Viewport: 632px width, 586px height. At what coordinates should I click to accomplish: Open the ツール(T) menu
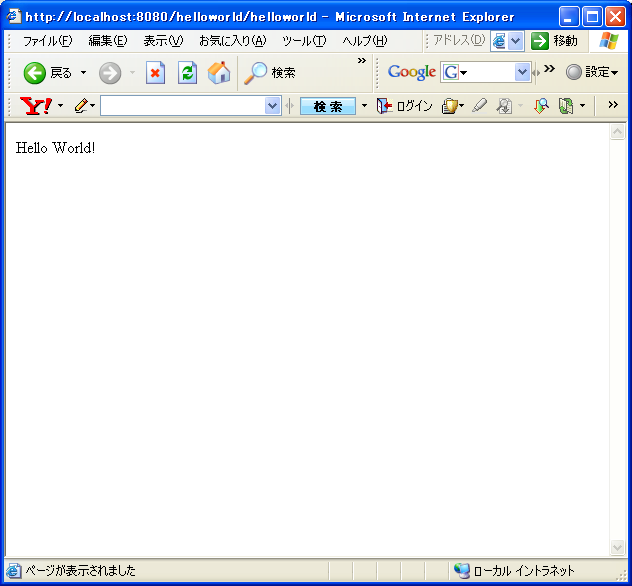point(304,41)
